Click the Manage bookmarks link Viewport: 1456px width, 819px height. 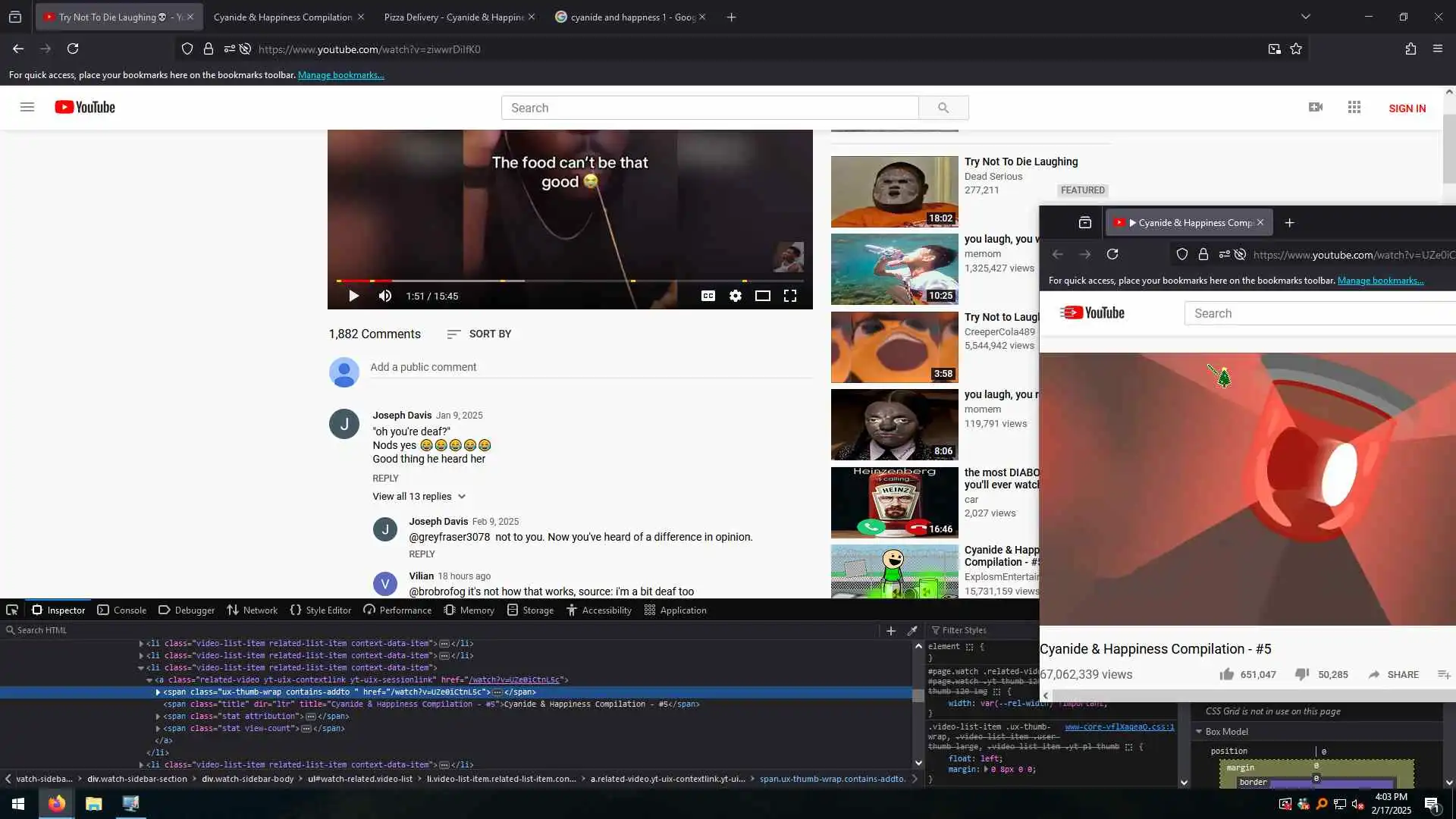(340, 75)
